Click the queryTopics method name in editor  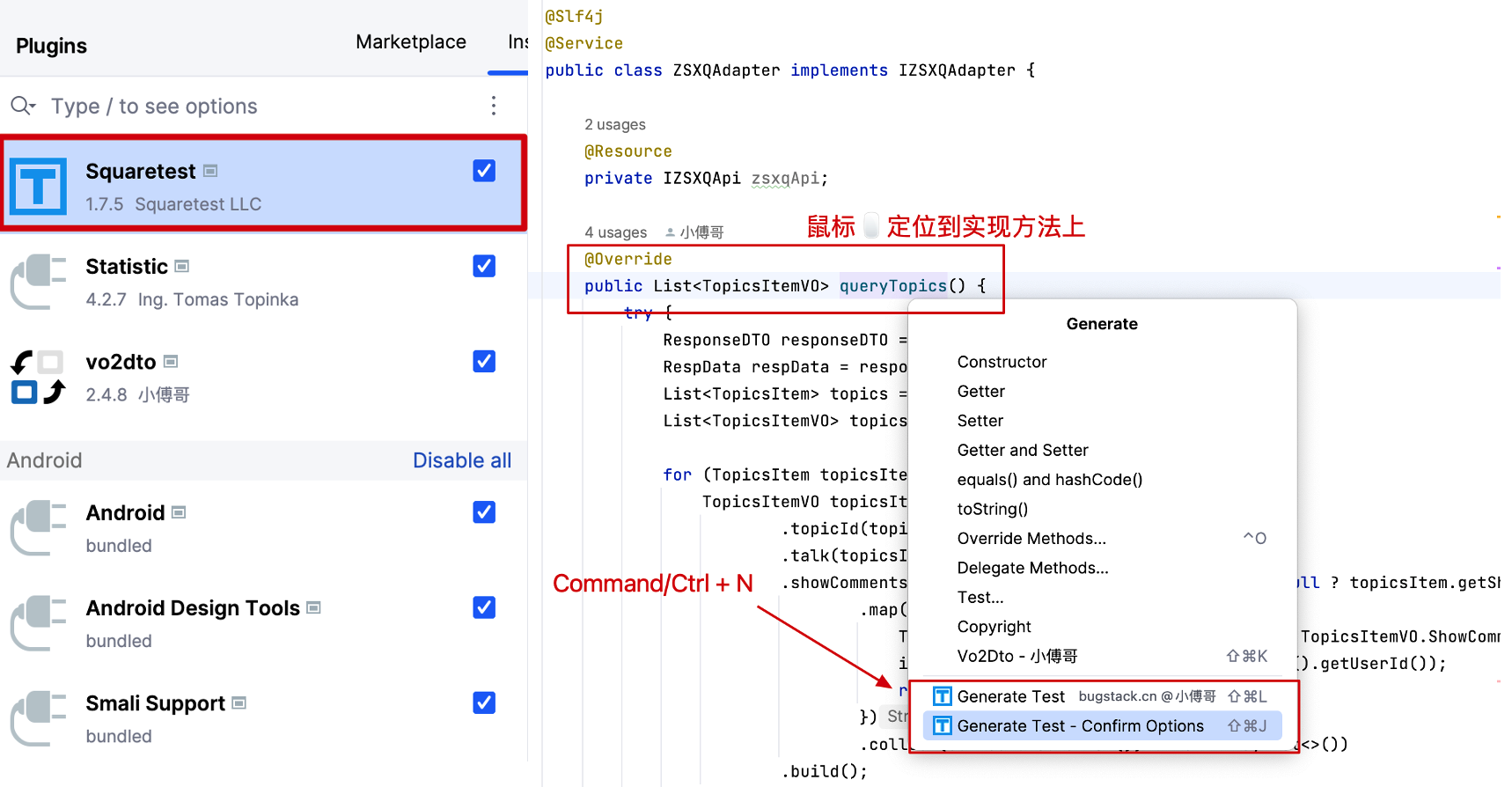coord(893,285)
